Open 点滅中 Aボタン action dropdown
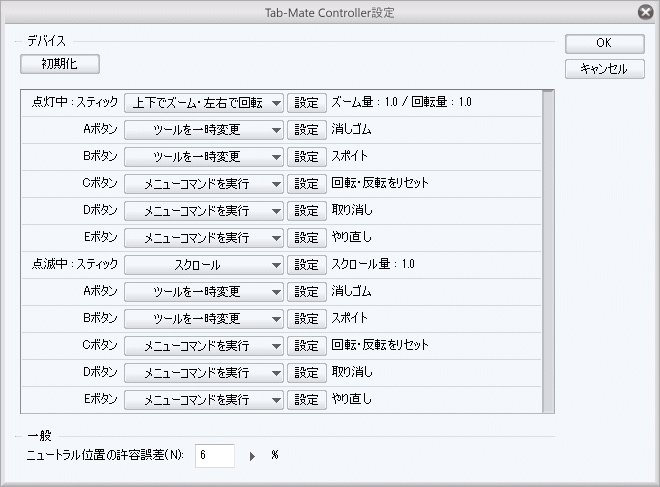The width and height of the screenshot is (660, 487). [204, 292]
